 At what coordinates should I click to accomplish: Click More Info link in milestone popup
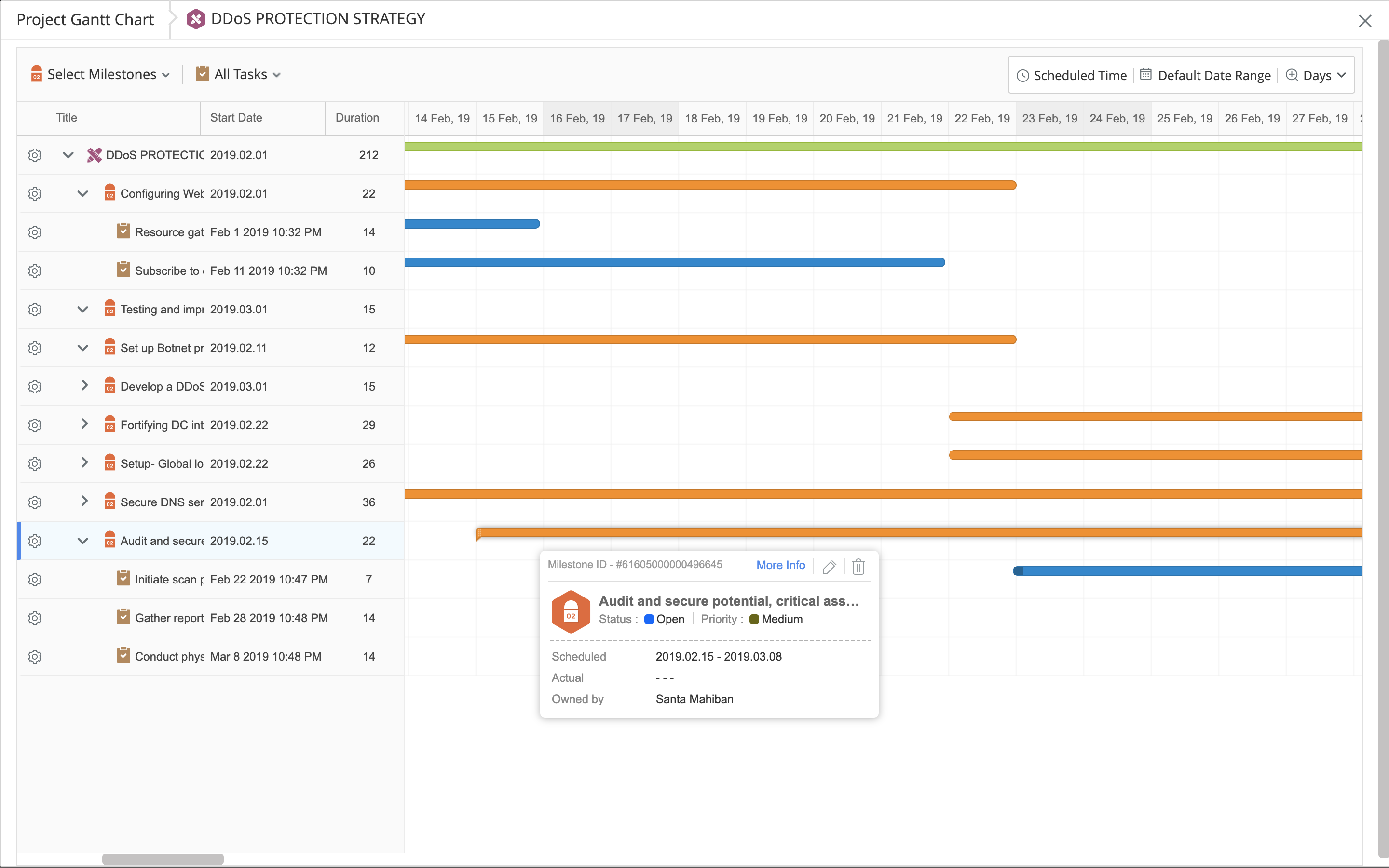(780, 565)
